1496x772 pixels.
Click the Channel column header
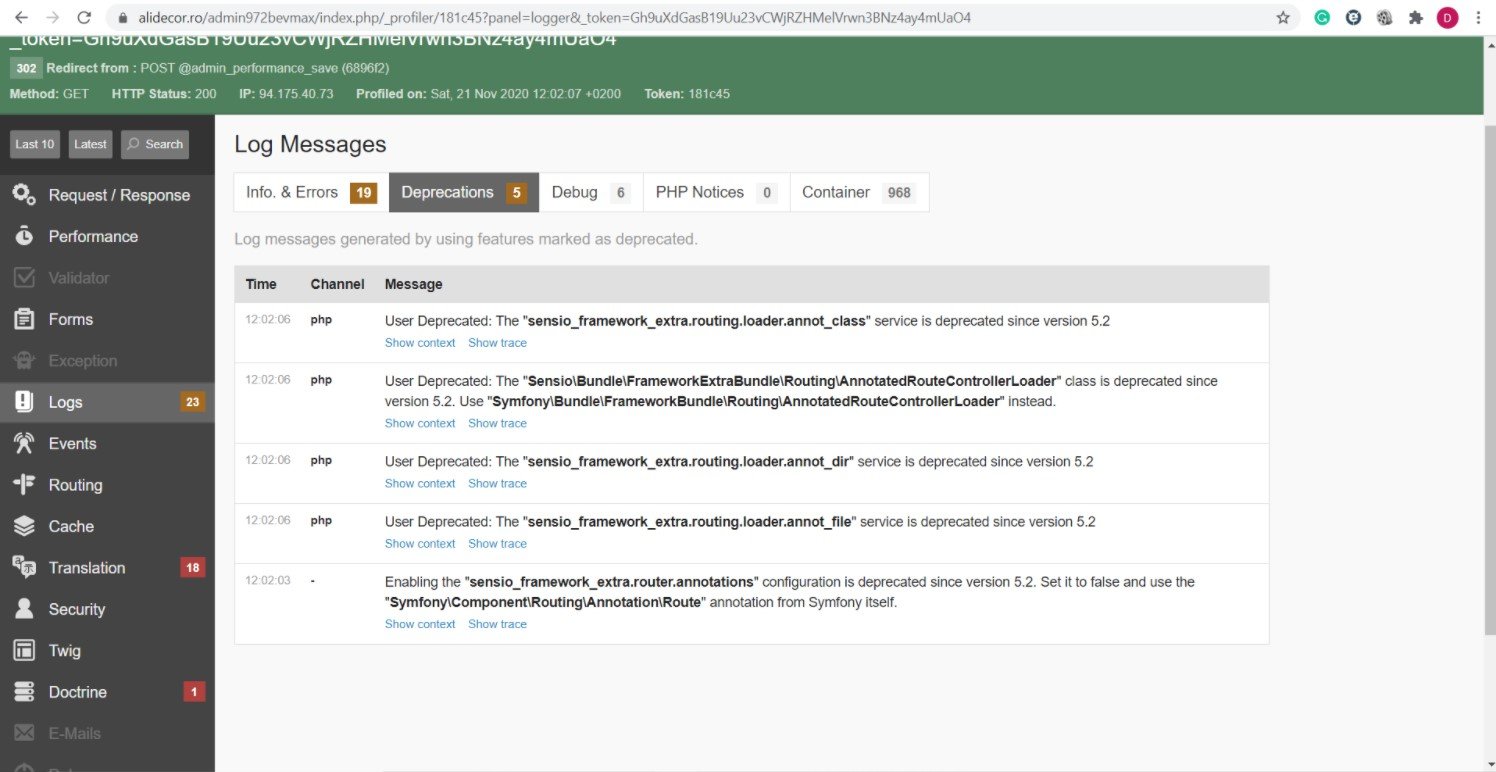pos(337,284)
